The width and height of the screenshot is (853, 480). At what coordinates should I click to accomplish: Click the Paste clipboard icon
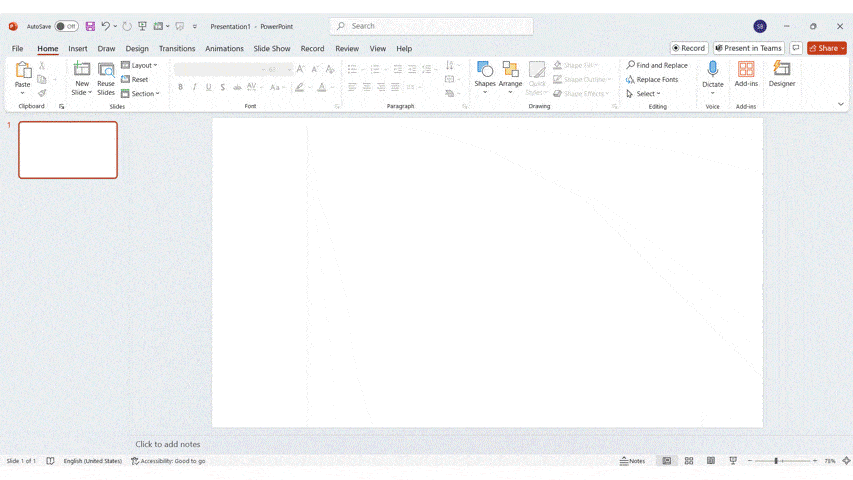(23, 70)
